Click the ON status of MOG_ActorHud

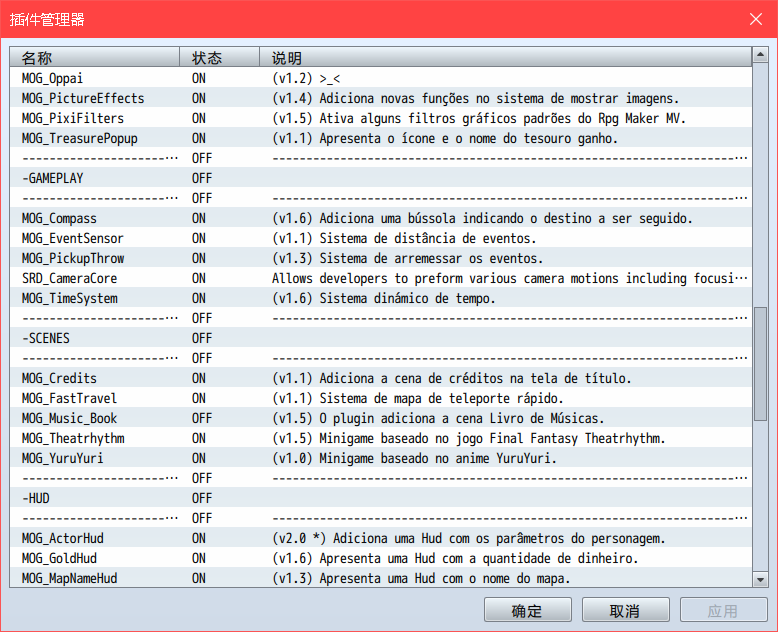click(x=199, y=538)
